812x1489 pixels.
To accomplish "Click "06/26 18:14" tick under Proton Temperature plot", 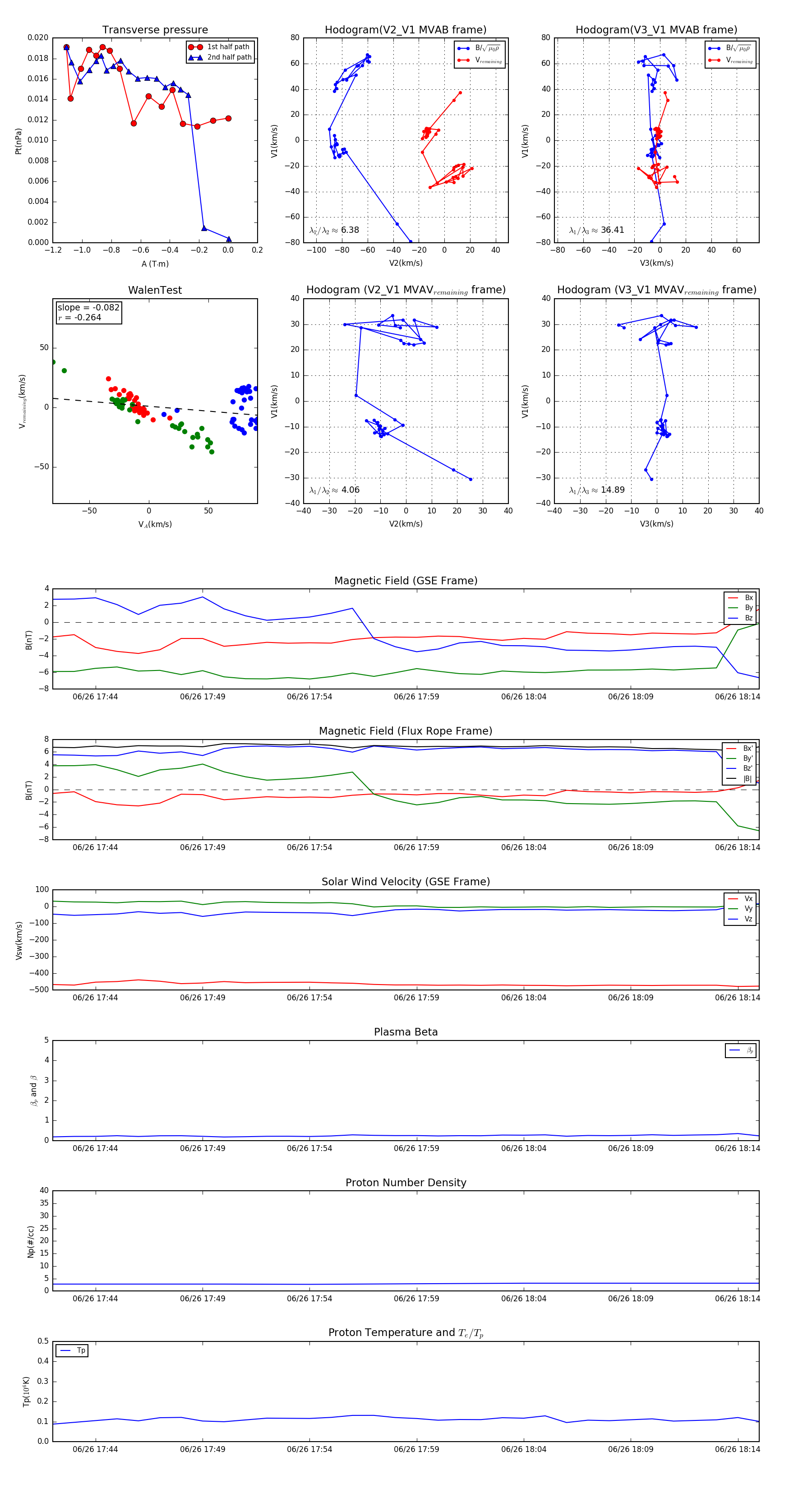I will (x=738, y=1449).
